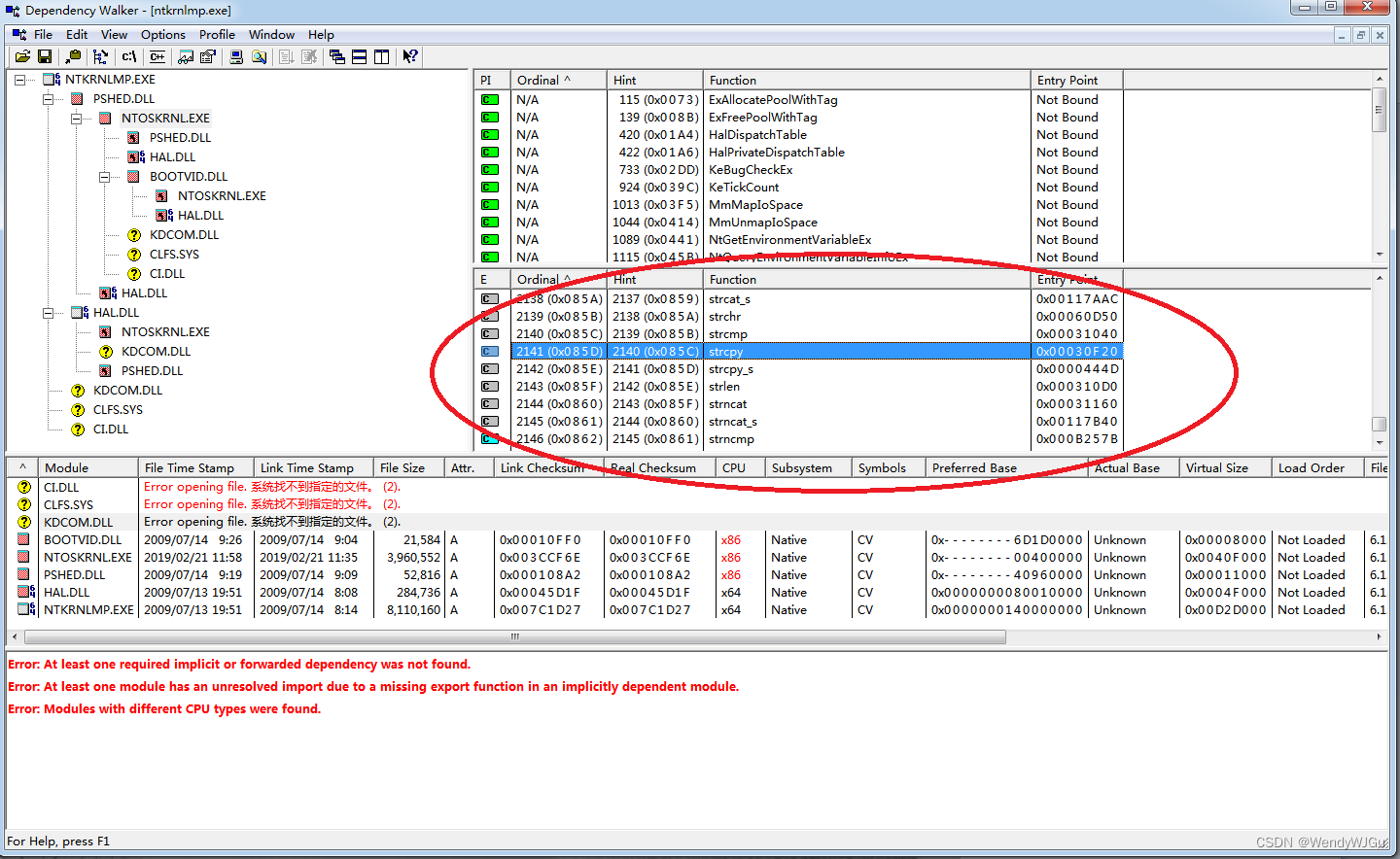The image size is (1400, 859).
Task: Click right arrow of module list horizontal scrollbar
Action: pos(1379,637)
